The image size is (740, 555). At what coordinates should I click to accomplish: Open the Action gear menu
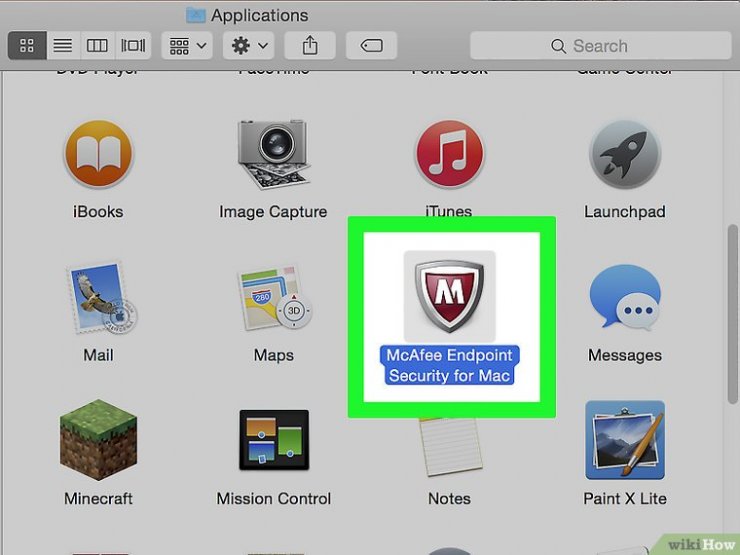(x=249, y=45)
